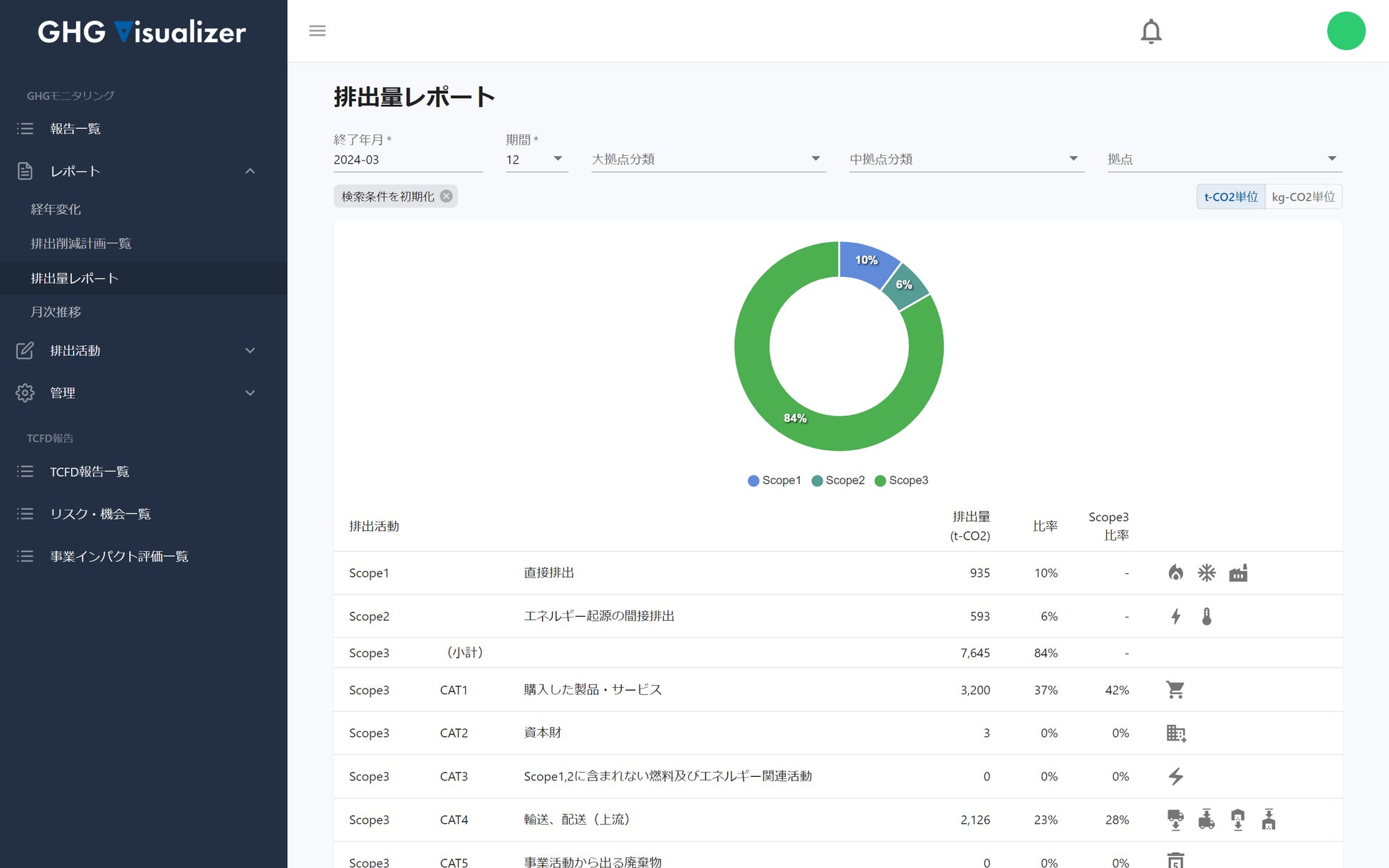Open 経年変化 report page
1389x868 pixels.
56,209
